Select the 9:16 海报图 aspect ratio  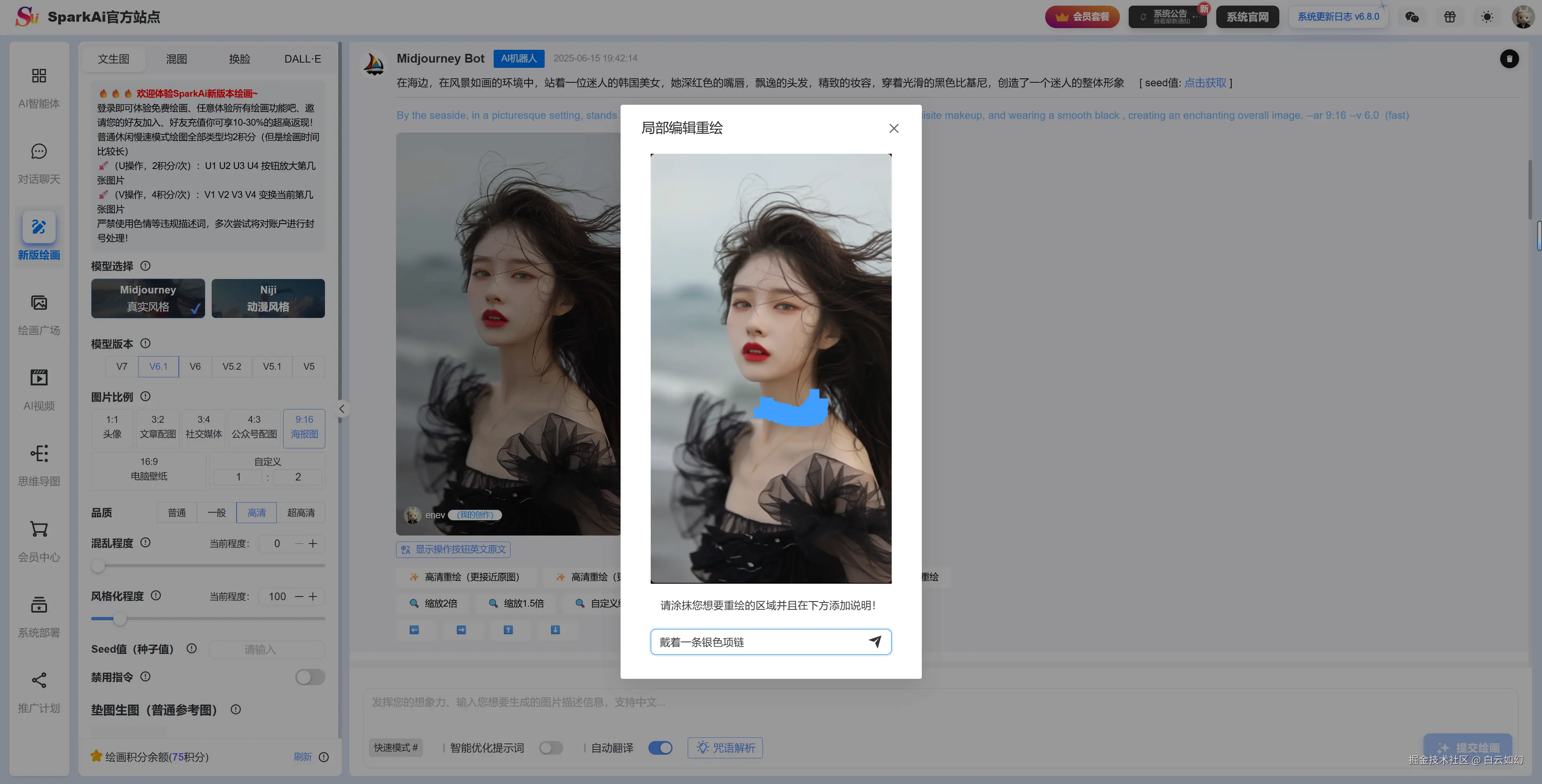(x=304, y=427)
